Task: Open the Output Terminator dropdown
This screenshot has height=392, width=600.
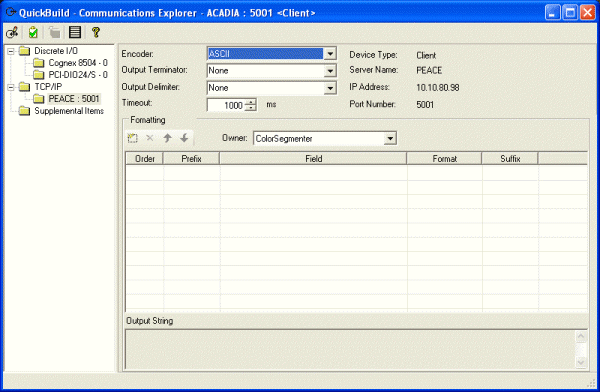Action: (x=330, y=71)
